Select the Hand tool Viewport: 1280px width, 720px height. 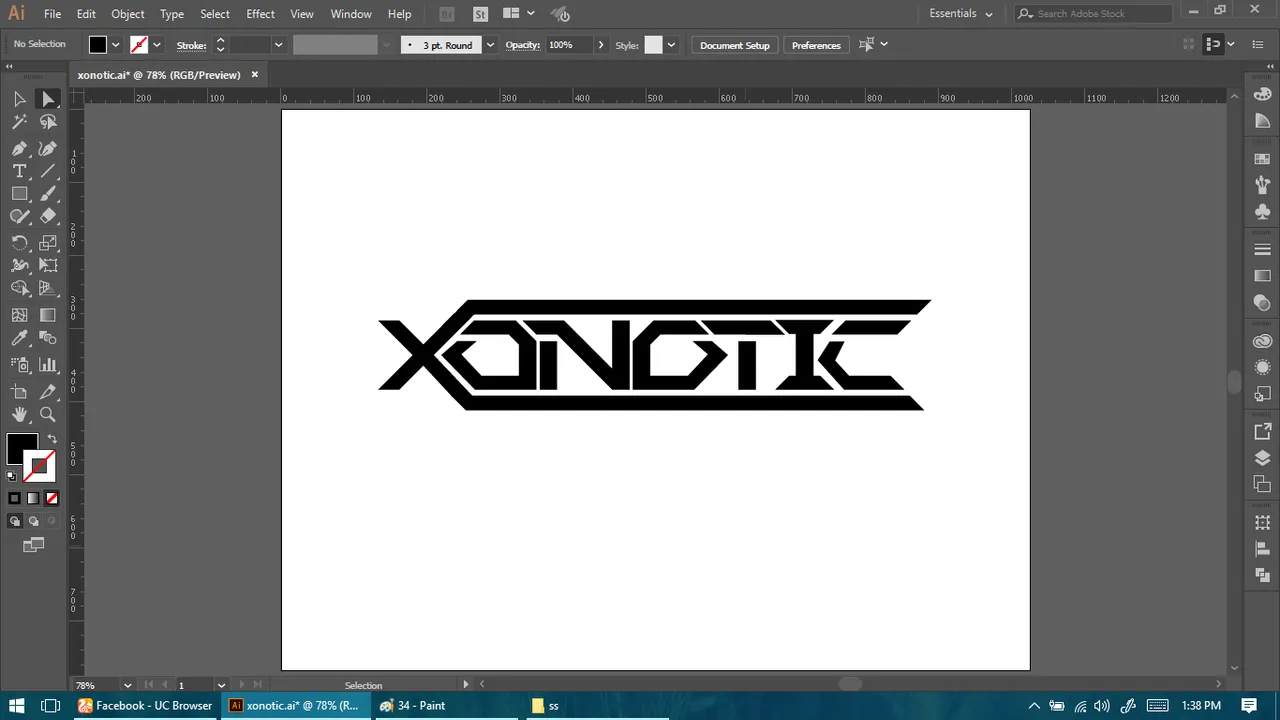(19, 415)
